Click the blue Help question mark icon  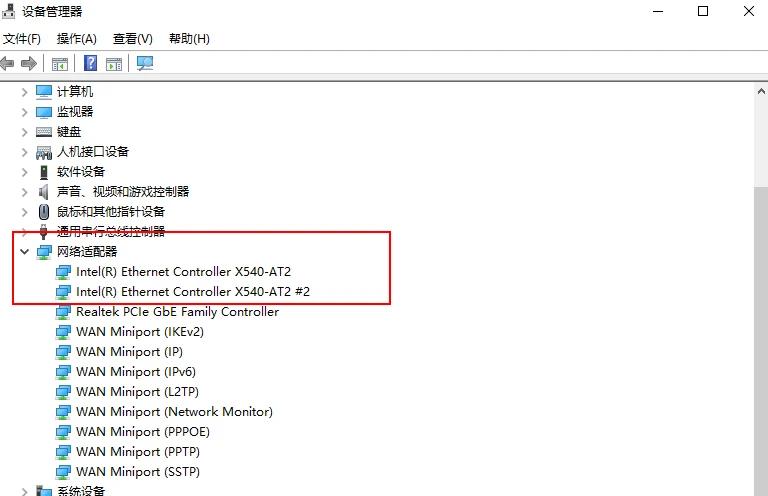click(x=90, y=64)
